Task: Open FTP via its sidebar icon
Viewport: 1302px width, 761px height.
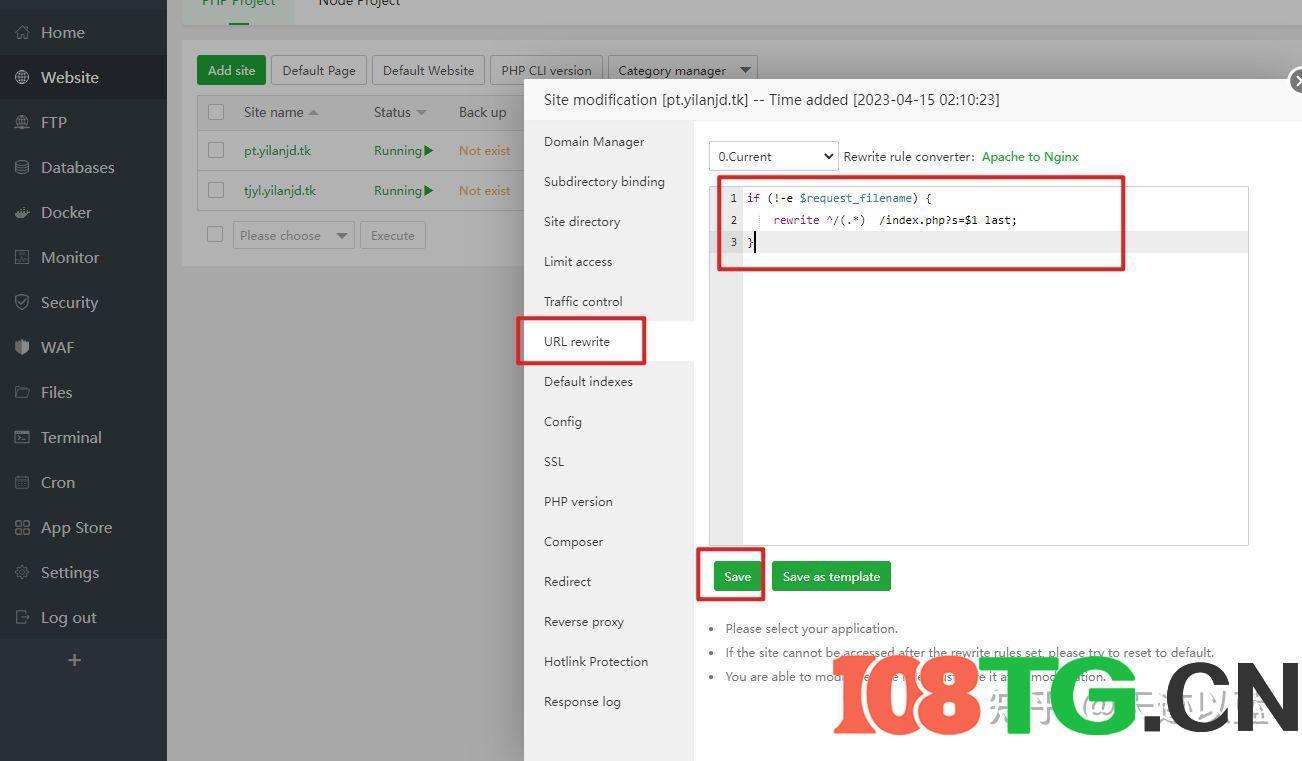Action: pos(22,123)
